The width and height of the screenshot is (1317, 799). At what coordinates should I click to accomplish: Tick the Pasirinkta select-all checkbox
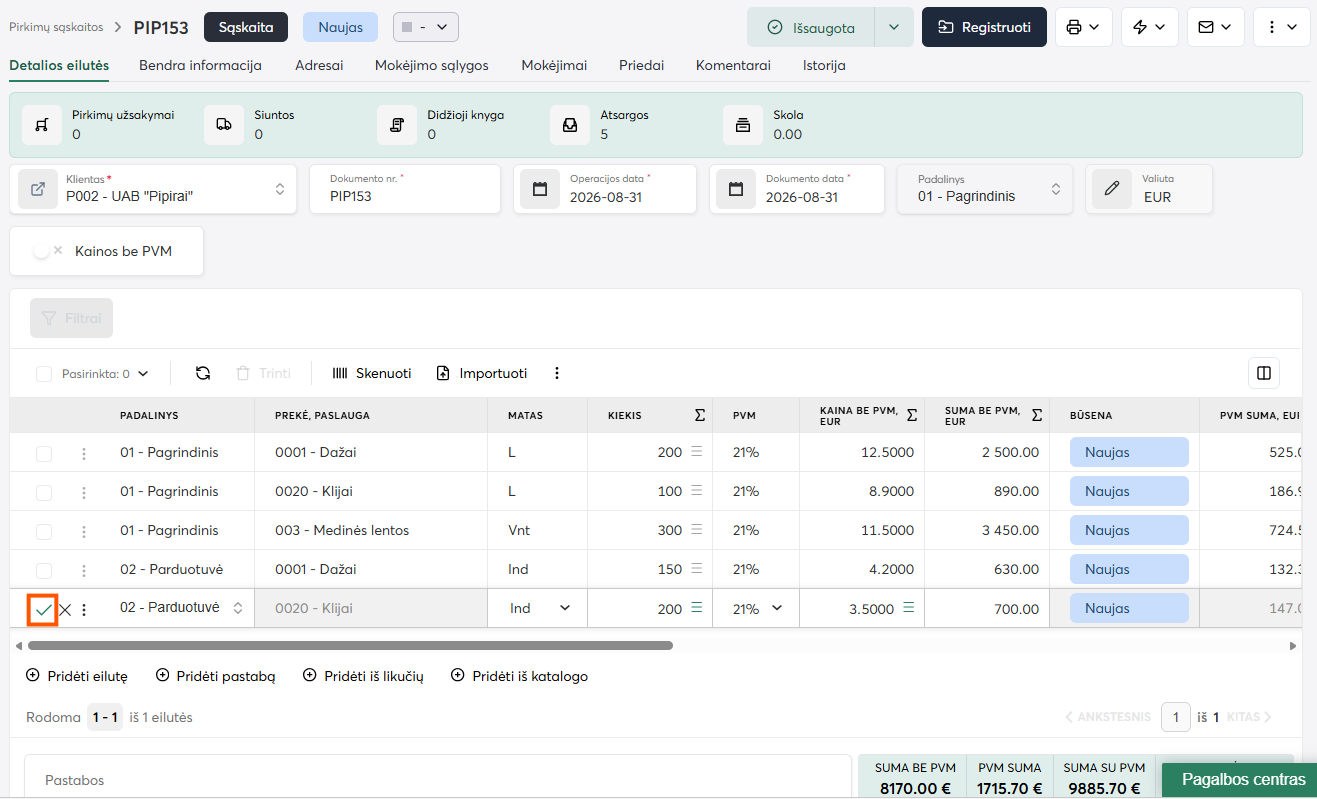coord(44,374)
